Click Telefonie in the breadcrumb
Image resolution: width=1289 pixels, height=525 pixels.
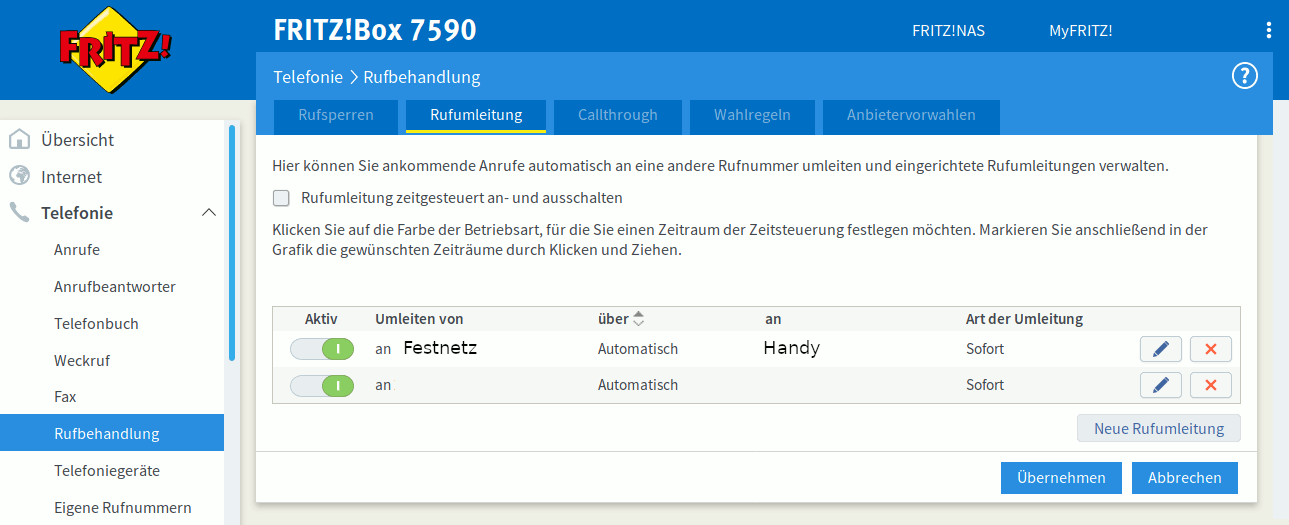click(x=308, y=77)
